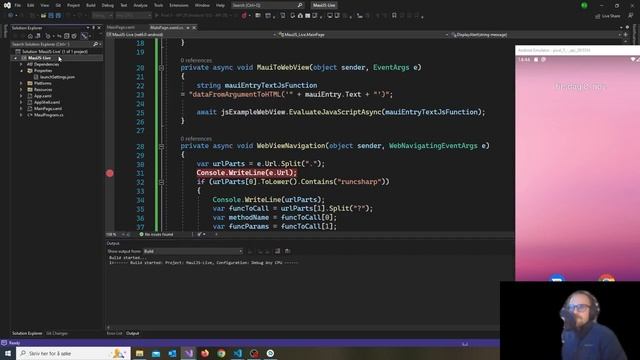Remove the breakpoint on line 31

point(110,173)
